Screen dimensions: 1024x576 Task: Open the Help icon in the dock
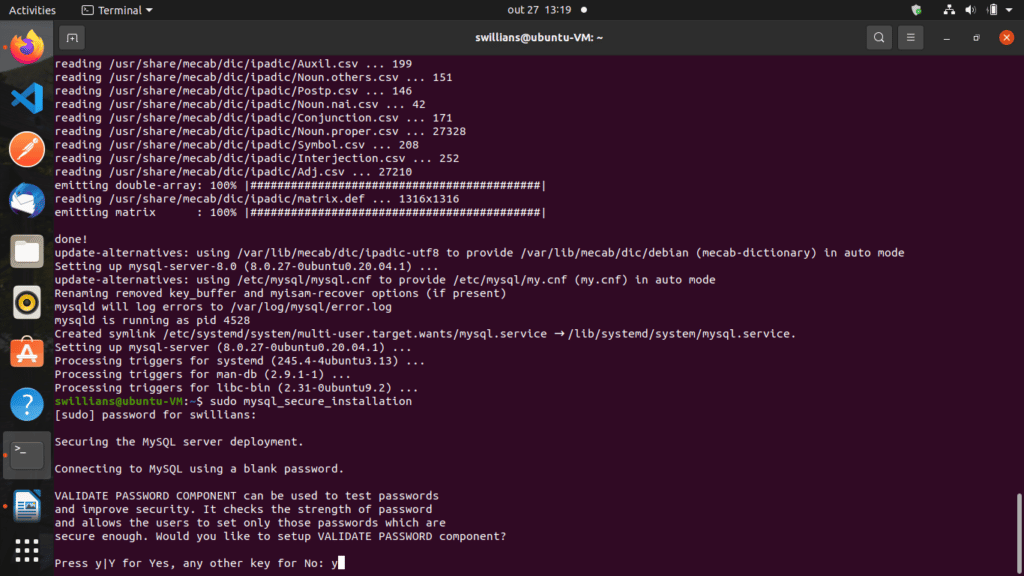[x=27, y=404]
